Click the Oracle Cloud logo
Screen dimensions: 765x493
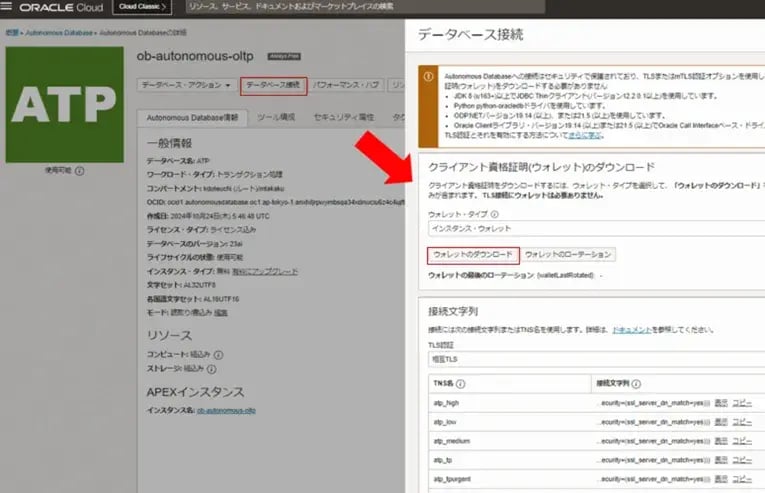click(x=60, y=7)
